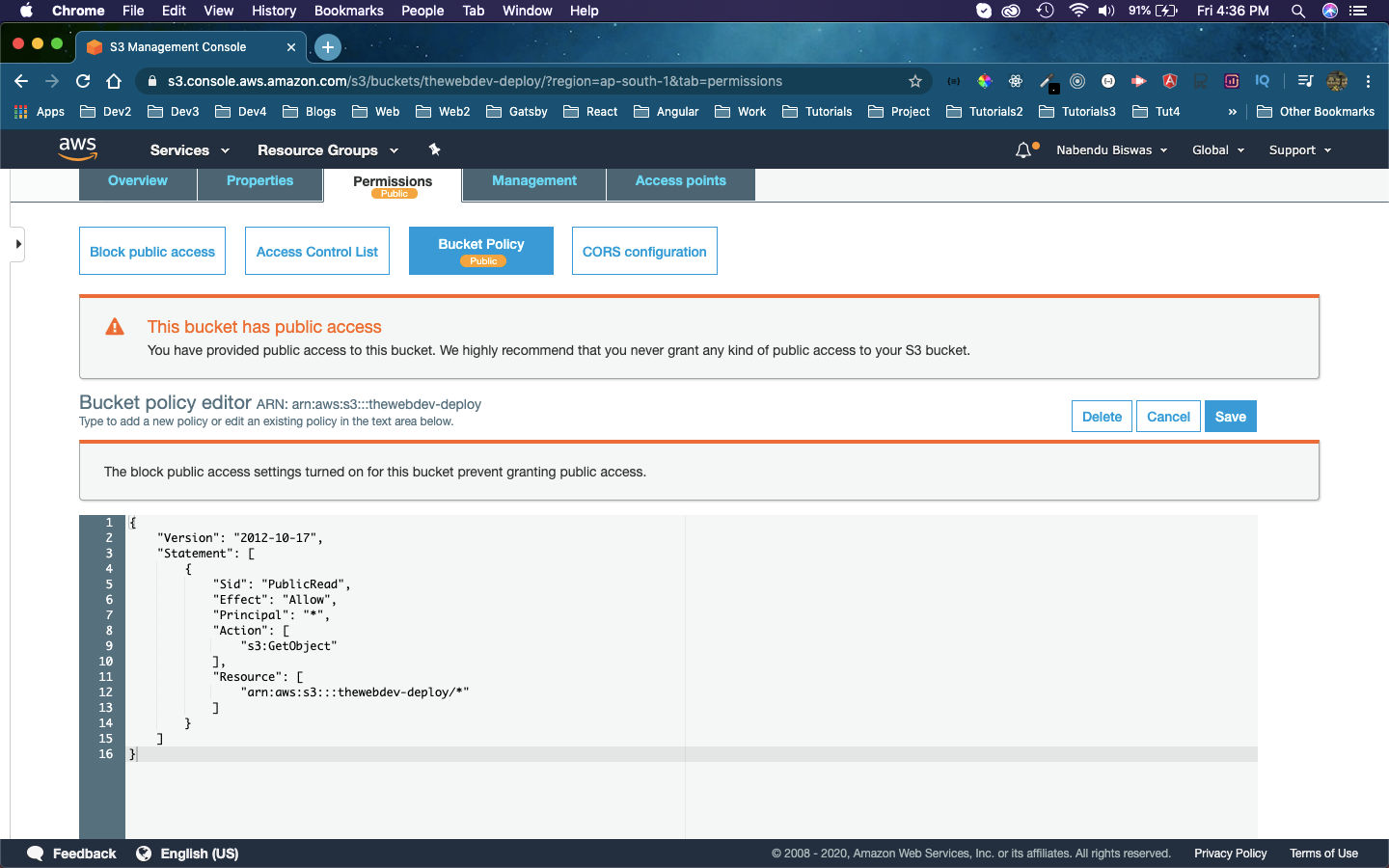Open the Angular extension icon
Image resolution: width=1389 pixels, height=868 pixels.
[x=1170, y=81]
